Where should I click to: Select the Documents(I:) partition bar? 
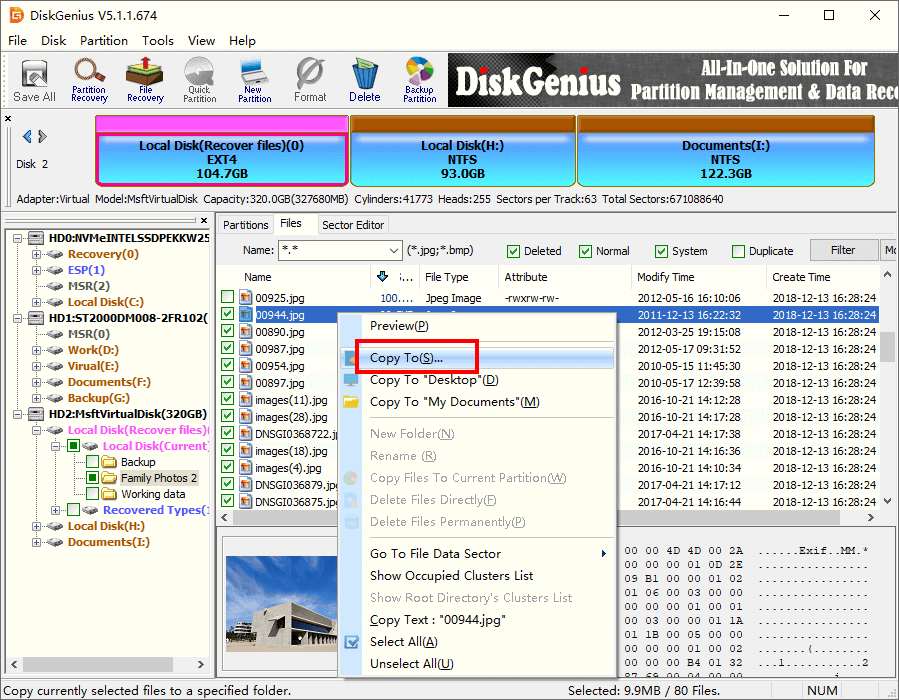tap(725, 159)
